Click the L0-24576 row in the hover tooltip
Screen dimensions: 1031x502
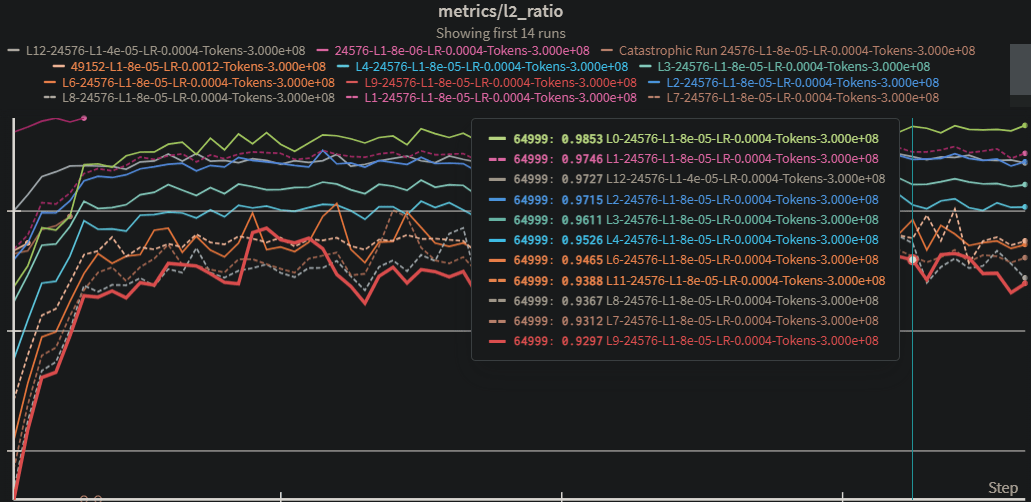[x=685, y=139]
